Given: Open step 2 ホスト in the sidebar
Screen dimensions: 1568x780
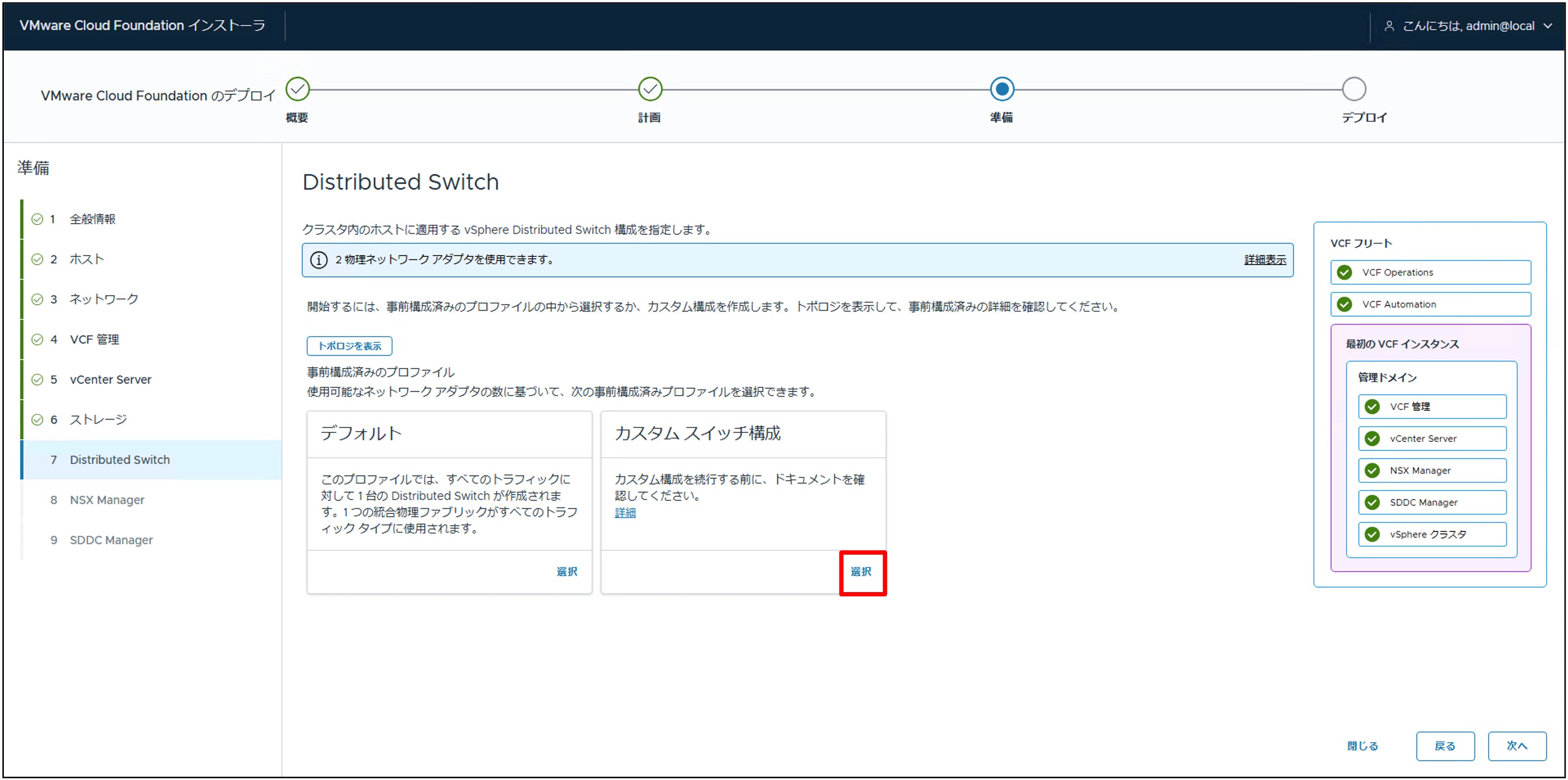Looking at the screenshot, I should click(151, 259).
